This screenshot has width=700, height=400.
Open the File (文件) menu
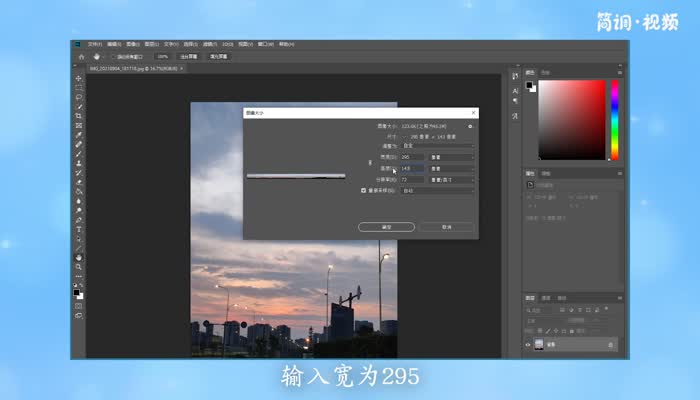[94, 44]
